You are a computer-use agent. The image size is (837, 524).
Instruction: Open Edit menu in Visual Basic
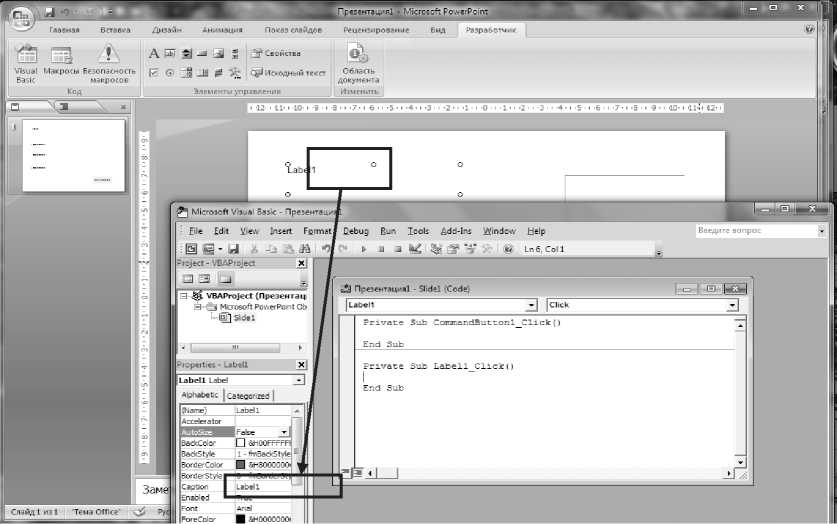(x=221, y=231)
